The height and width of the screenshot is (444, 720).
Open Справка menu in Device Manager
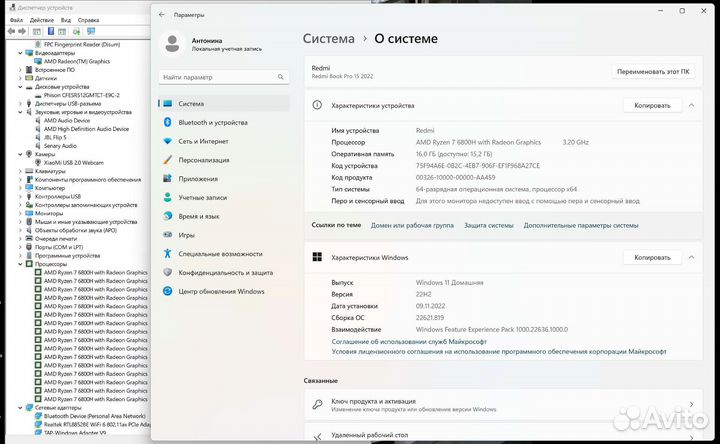point(88,20)
